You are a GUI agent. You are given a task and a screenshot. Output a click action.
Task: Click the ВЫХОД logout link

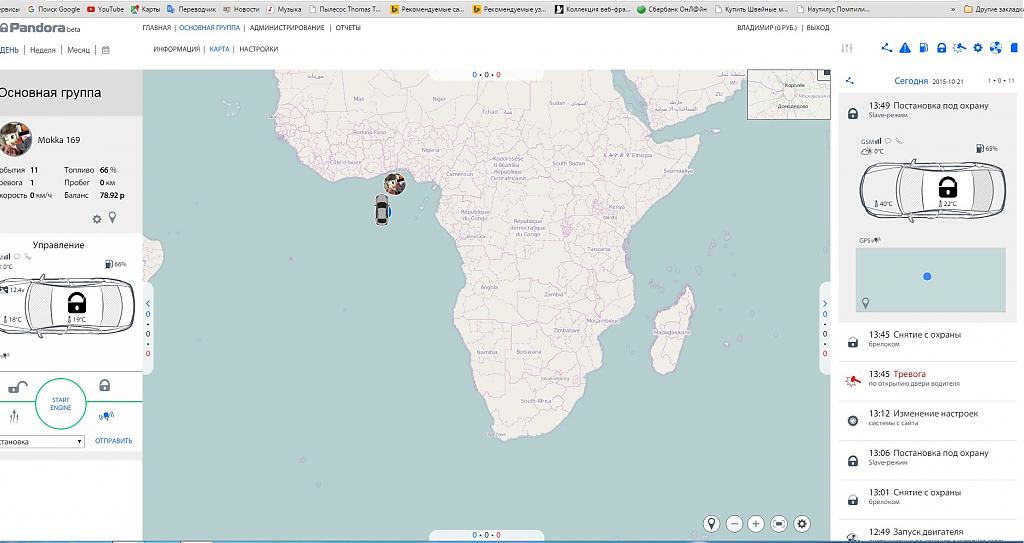(x=817, y=28)
